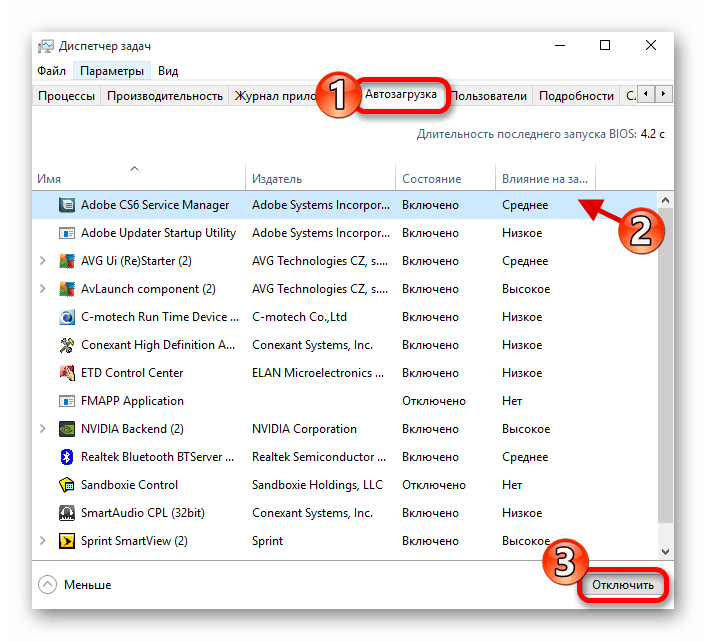Select the SmartAudio CPL (32bit) name
This screenshot has height=641, width=706.
(x=143, y=513)
